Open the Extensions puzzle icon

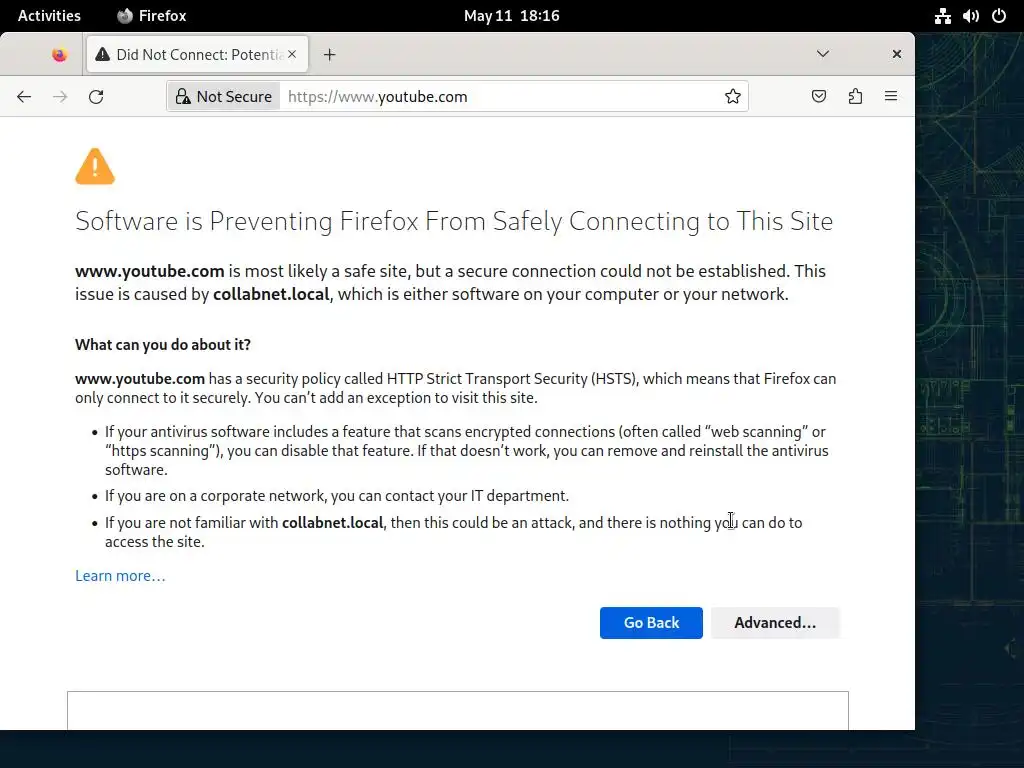coord(855,97)
